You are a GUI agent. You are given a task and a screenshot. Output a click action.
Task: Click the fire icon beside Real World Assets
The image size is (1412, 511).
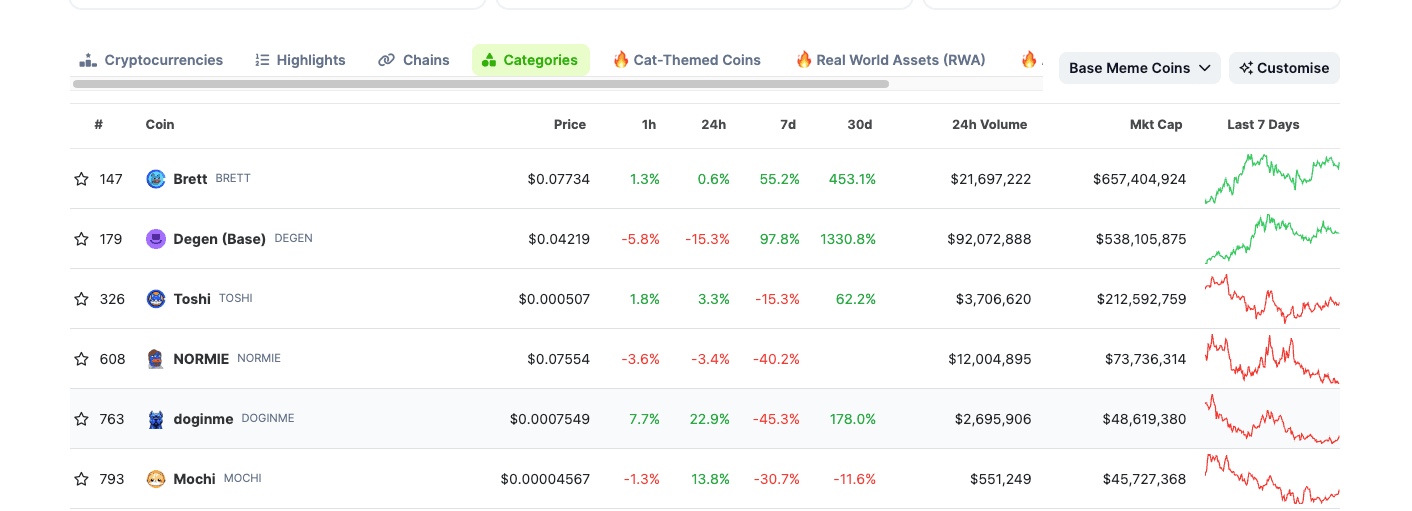804,60
